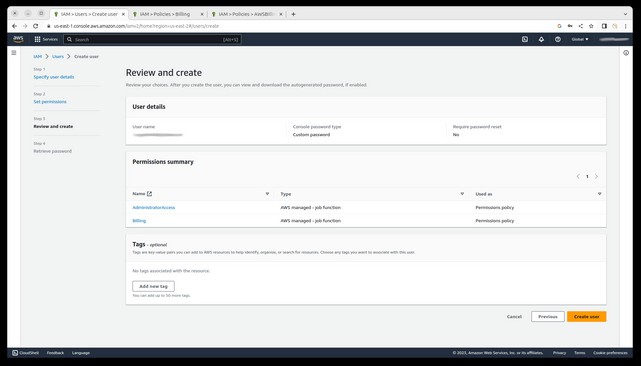Click page number 1 in permissions pagination

(587, 176)
